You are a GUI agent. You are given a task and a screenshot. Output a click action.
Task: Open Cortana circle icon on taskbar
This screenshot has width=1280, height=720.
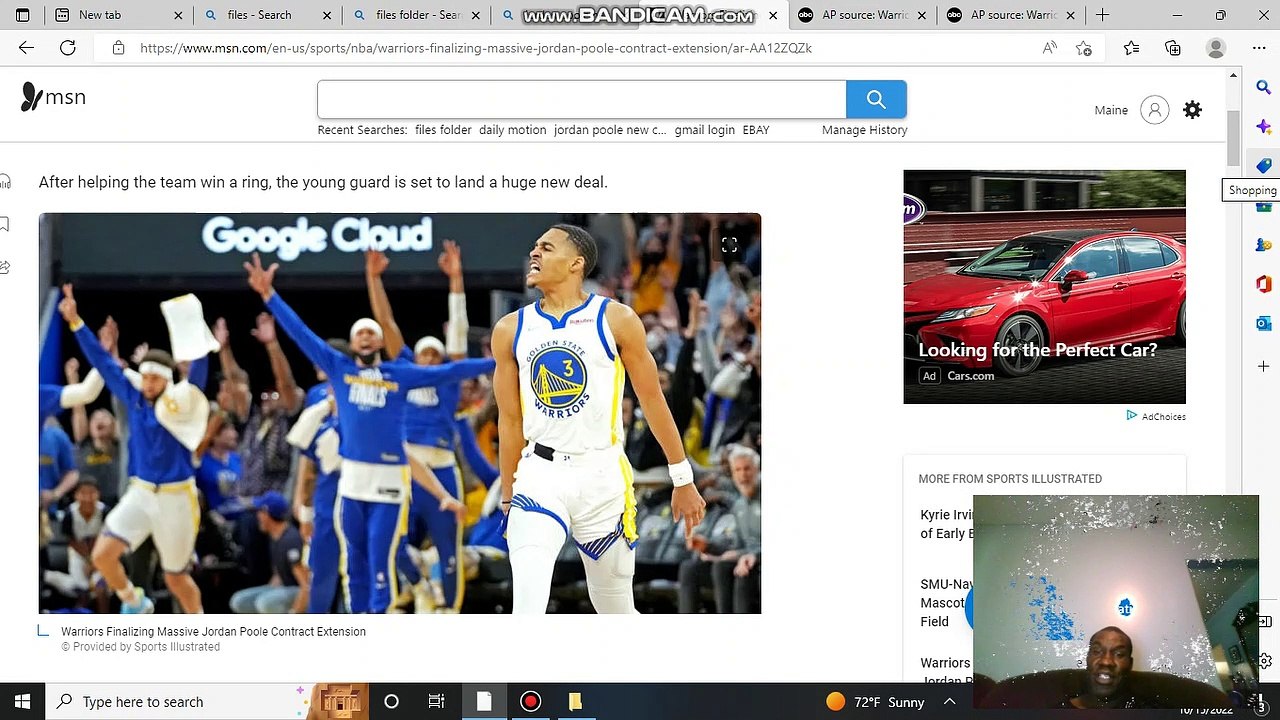(391, 701)
